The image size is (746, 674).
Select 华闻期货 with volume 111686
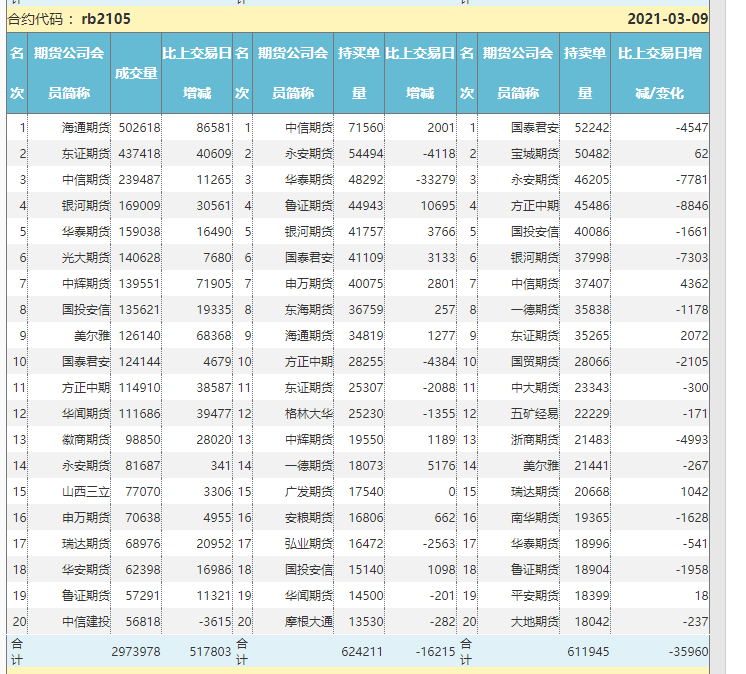(86, 414)
